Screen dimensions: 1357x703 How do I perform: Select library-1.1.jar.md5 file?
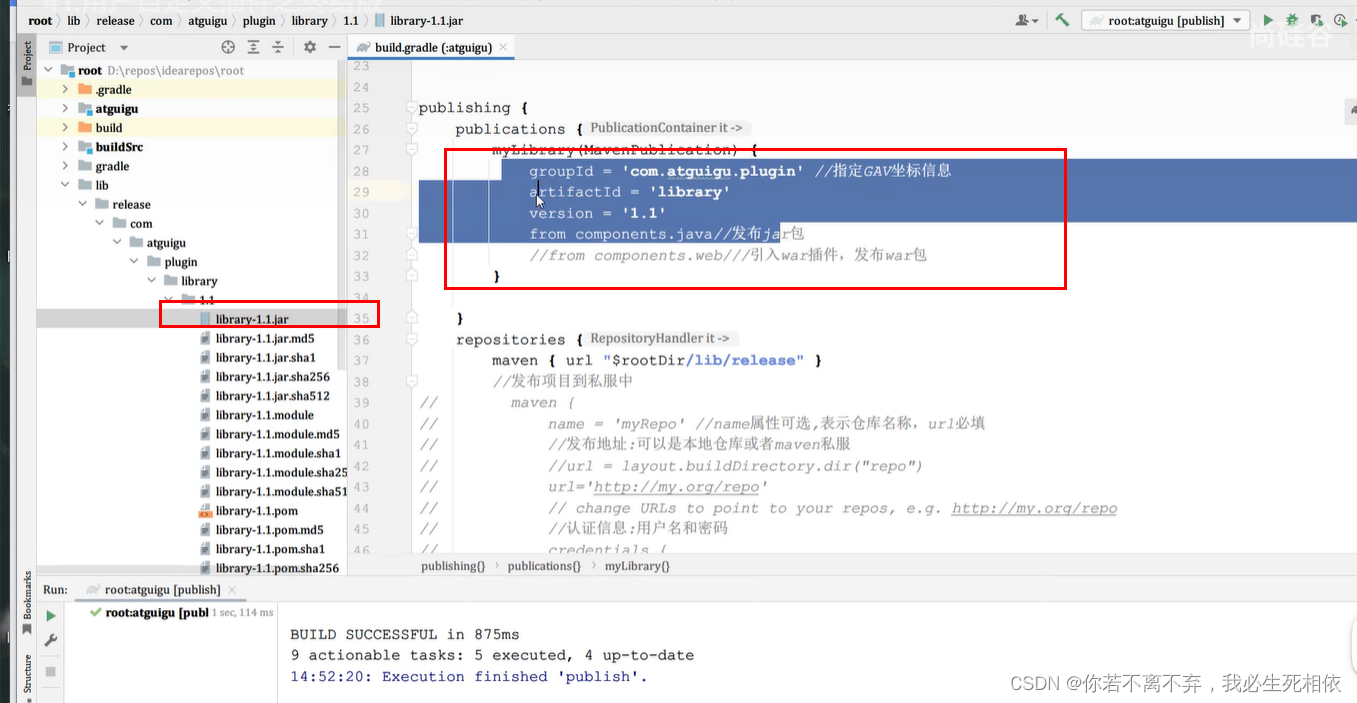click(264, 339)
